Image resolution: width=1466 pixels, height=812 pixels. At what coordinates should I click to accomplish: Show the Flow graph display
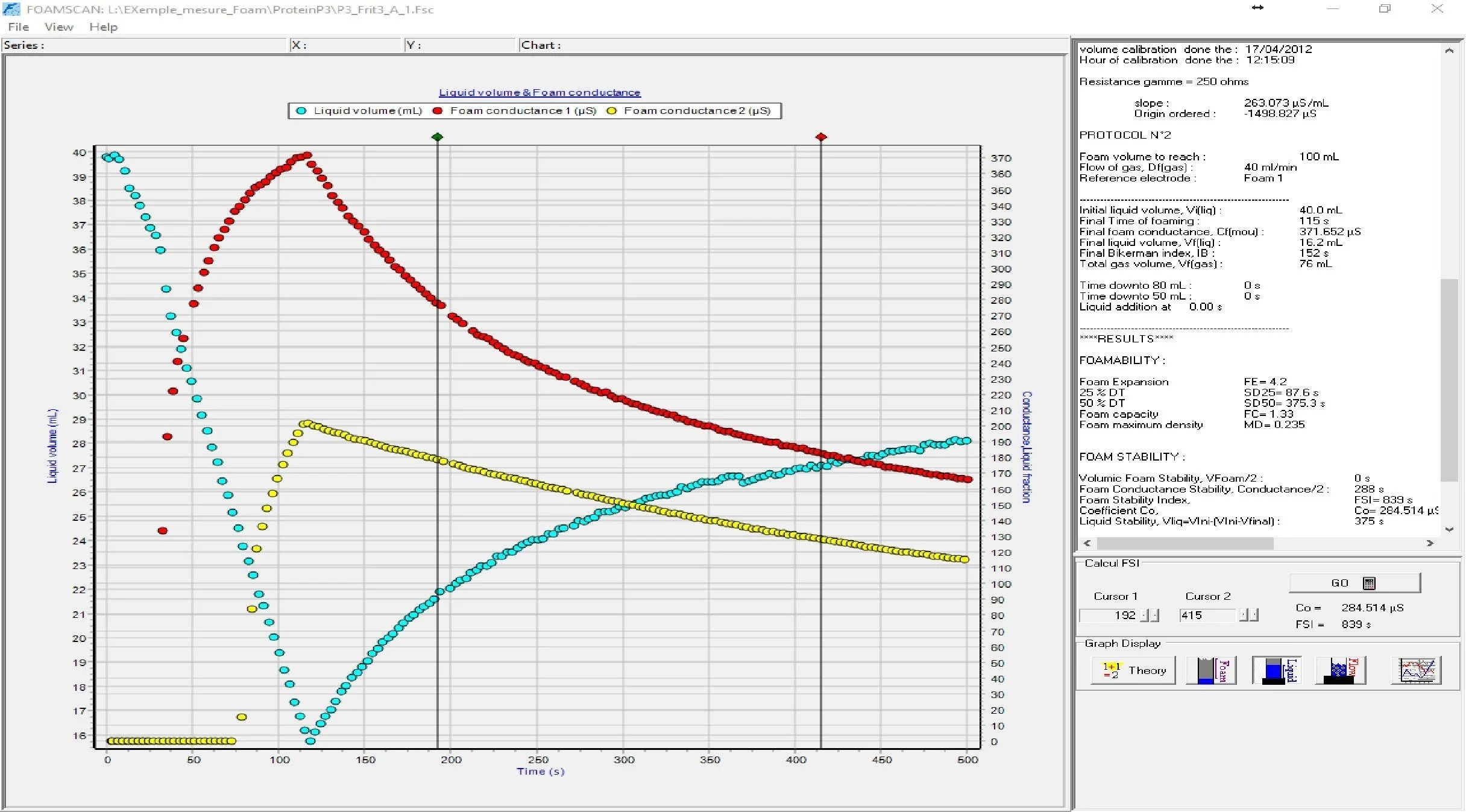coord(1340,670)
